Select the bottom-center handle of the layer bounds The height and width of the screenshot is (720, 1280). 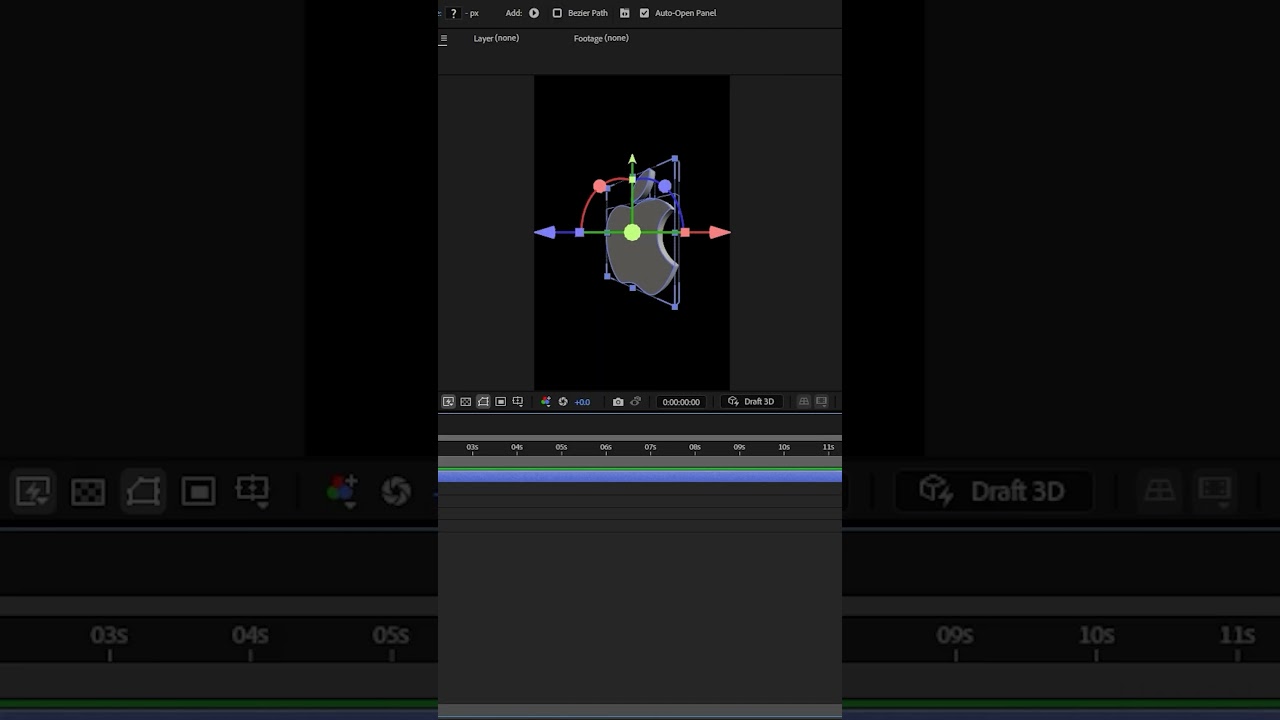pyautogui.click(x=632, y=288)
